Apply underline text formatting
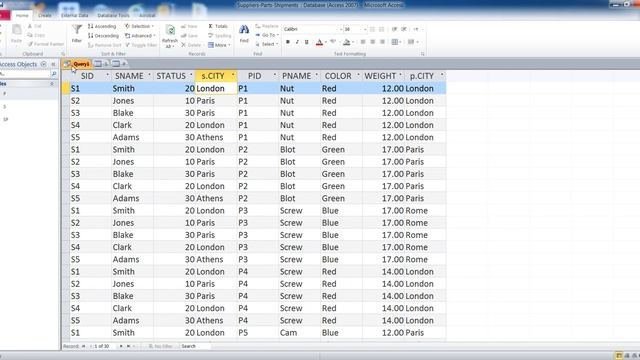 [307, 42]
